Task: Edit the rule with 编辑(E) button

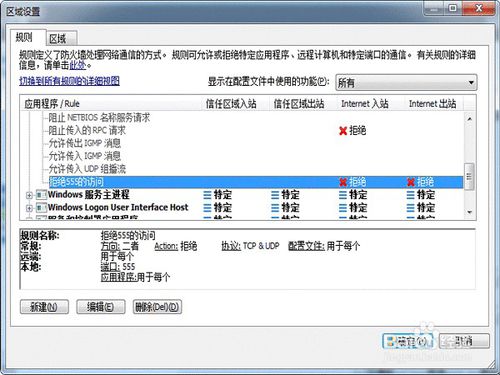Action: pyautogui.click(x=101, y=307)
